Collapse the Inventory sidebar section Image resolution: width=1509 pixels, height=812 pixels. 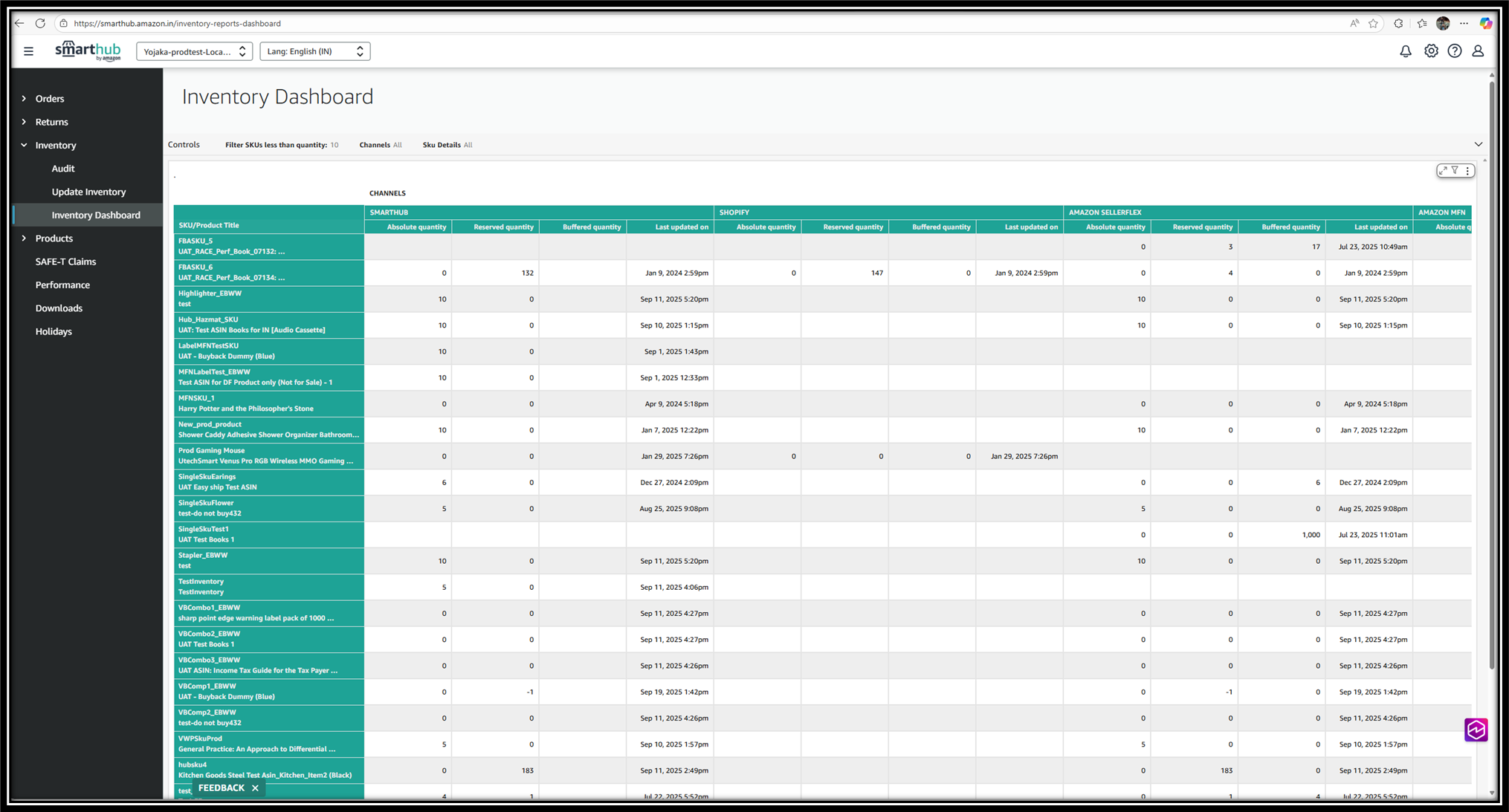(55, 146)
